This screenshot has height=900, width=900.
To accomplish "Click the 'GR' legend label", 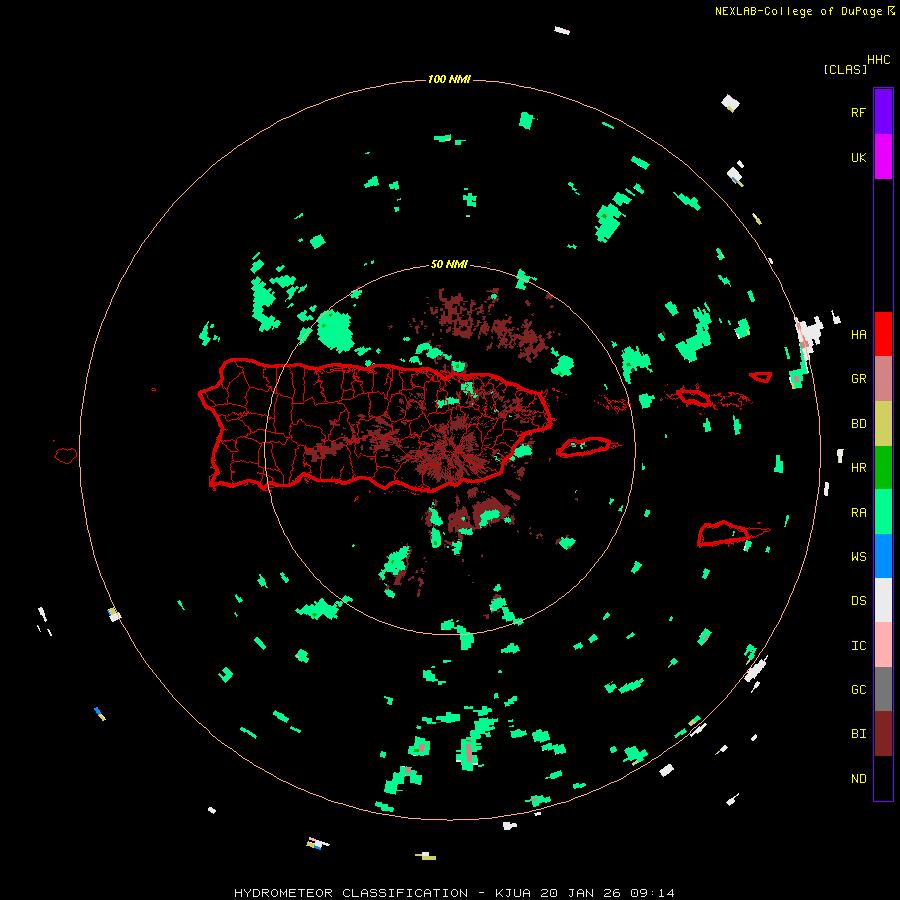I will click(858, 379).
